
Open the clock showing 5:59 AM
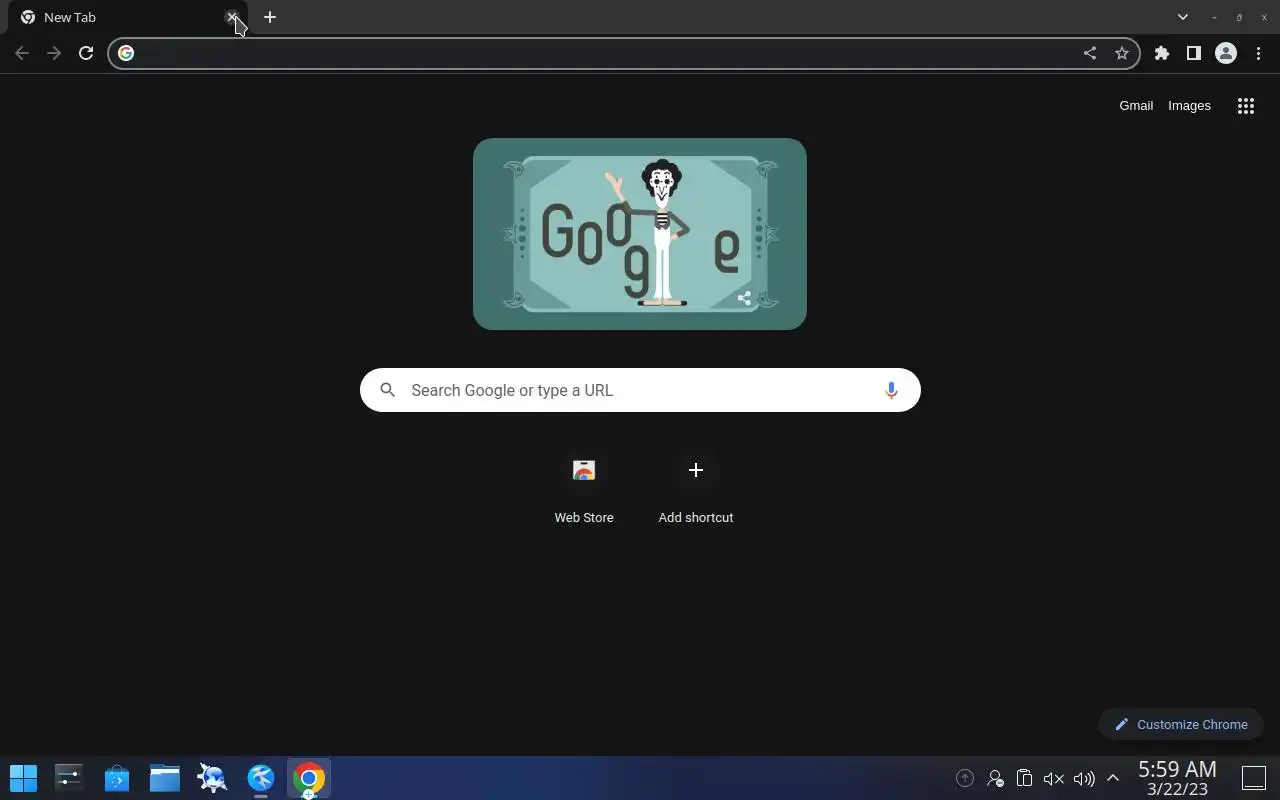pos(1177,778)
